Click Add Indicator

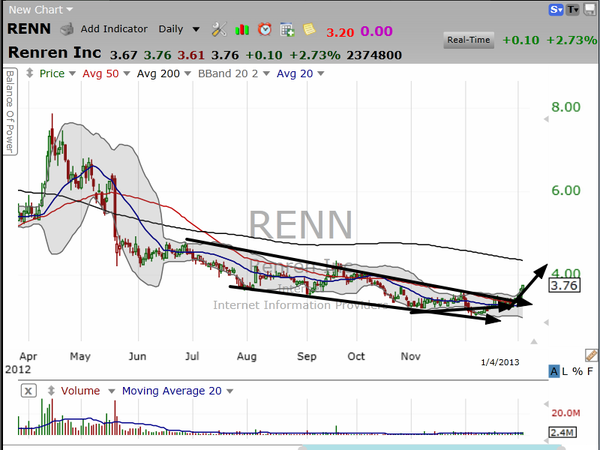pos(114,29)
